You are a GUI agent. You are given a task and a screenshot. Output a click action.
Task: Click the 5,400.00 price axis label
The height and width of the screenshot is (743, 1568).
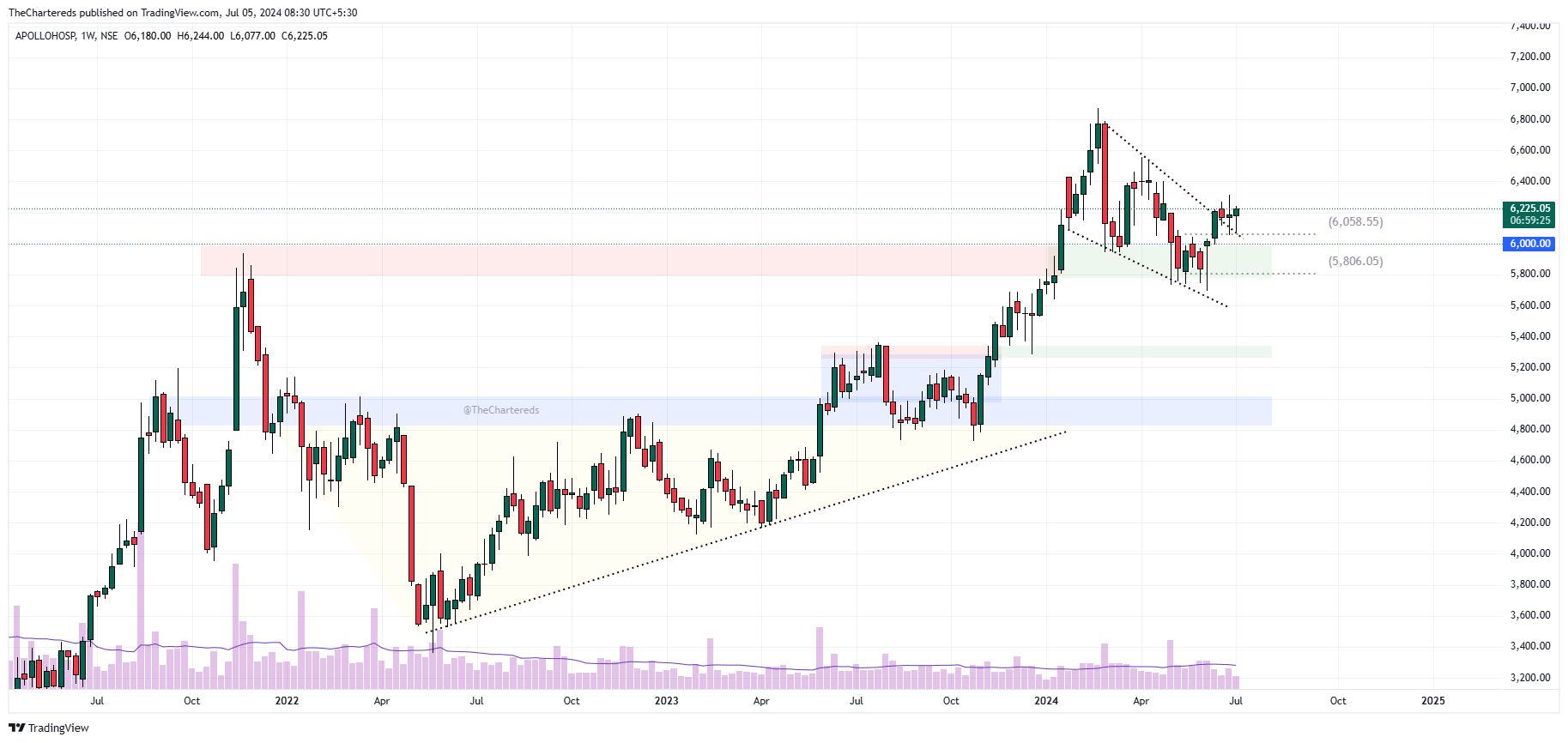click(1530, 336)
